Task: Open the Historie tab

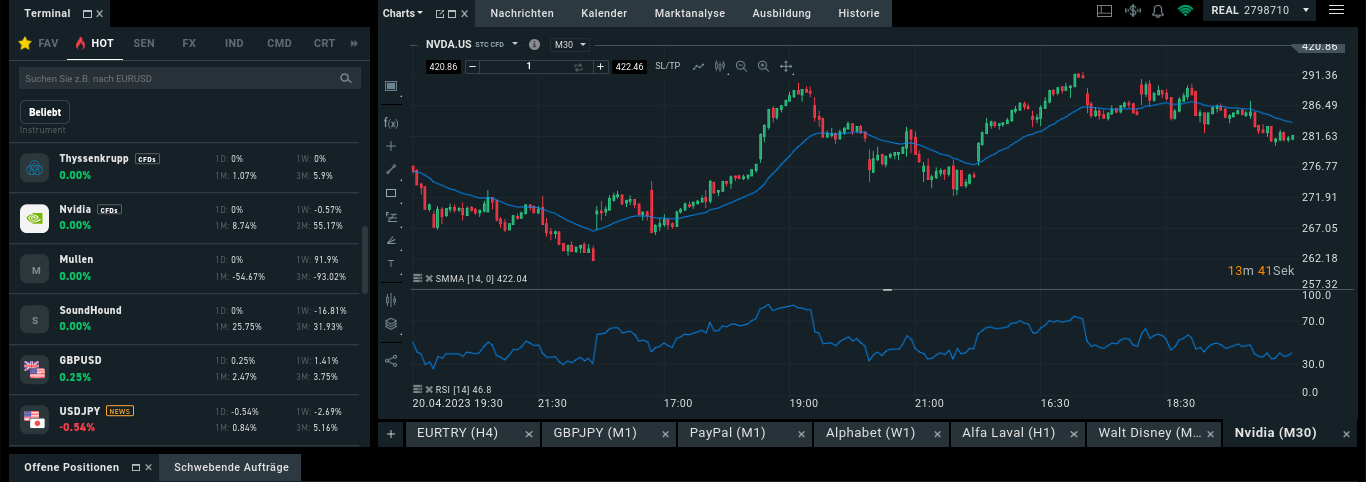Action: [859, 14]
